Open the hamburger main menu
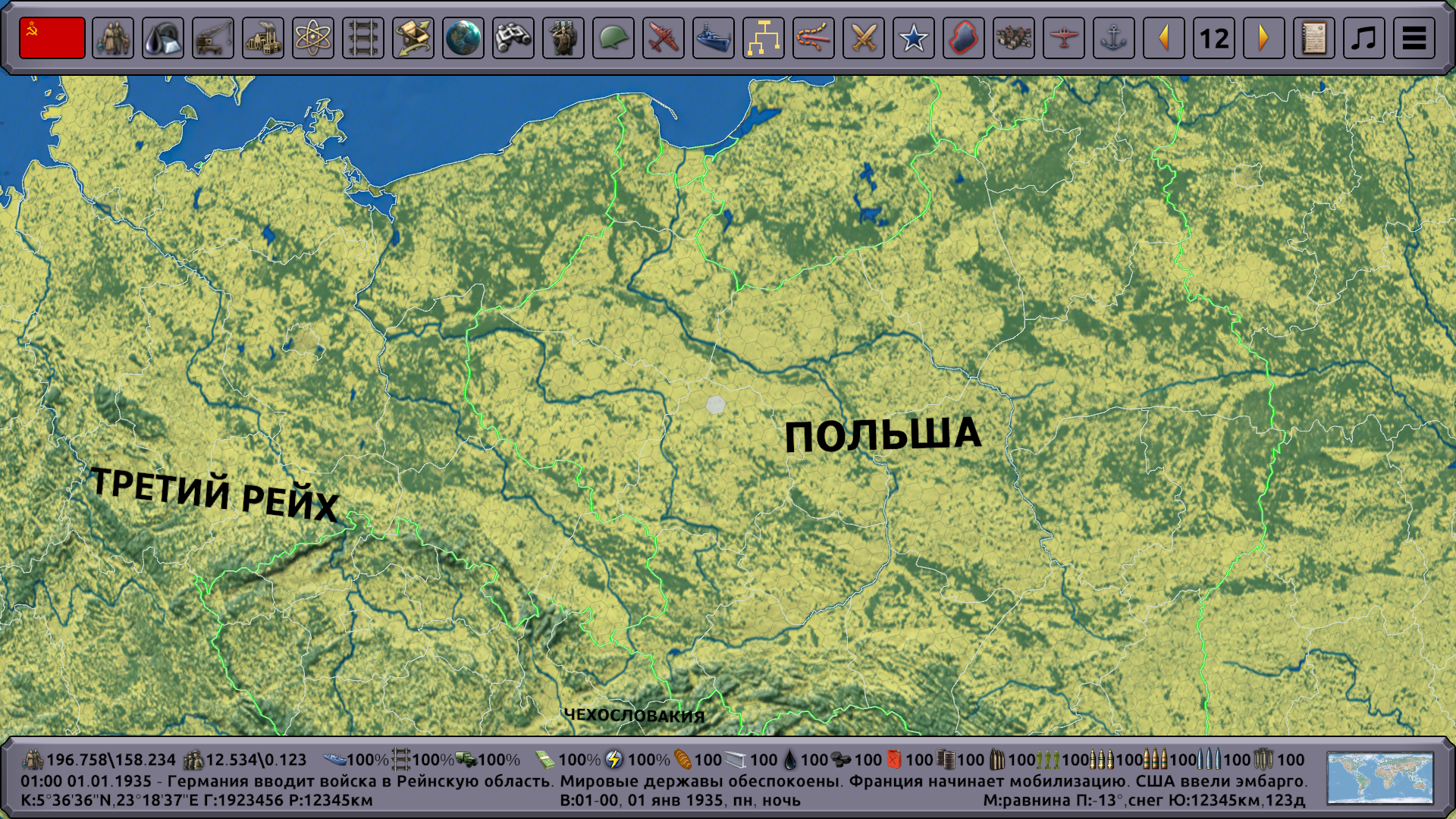This screenshot has width=1456, height=819. (x=1414, y=38)
